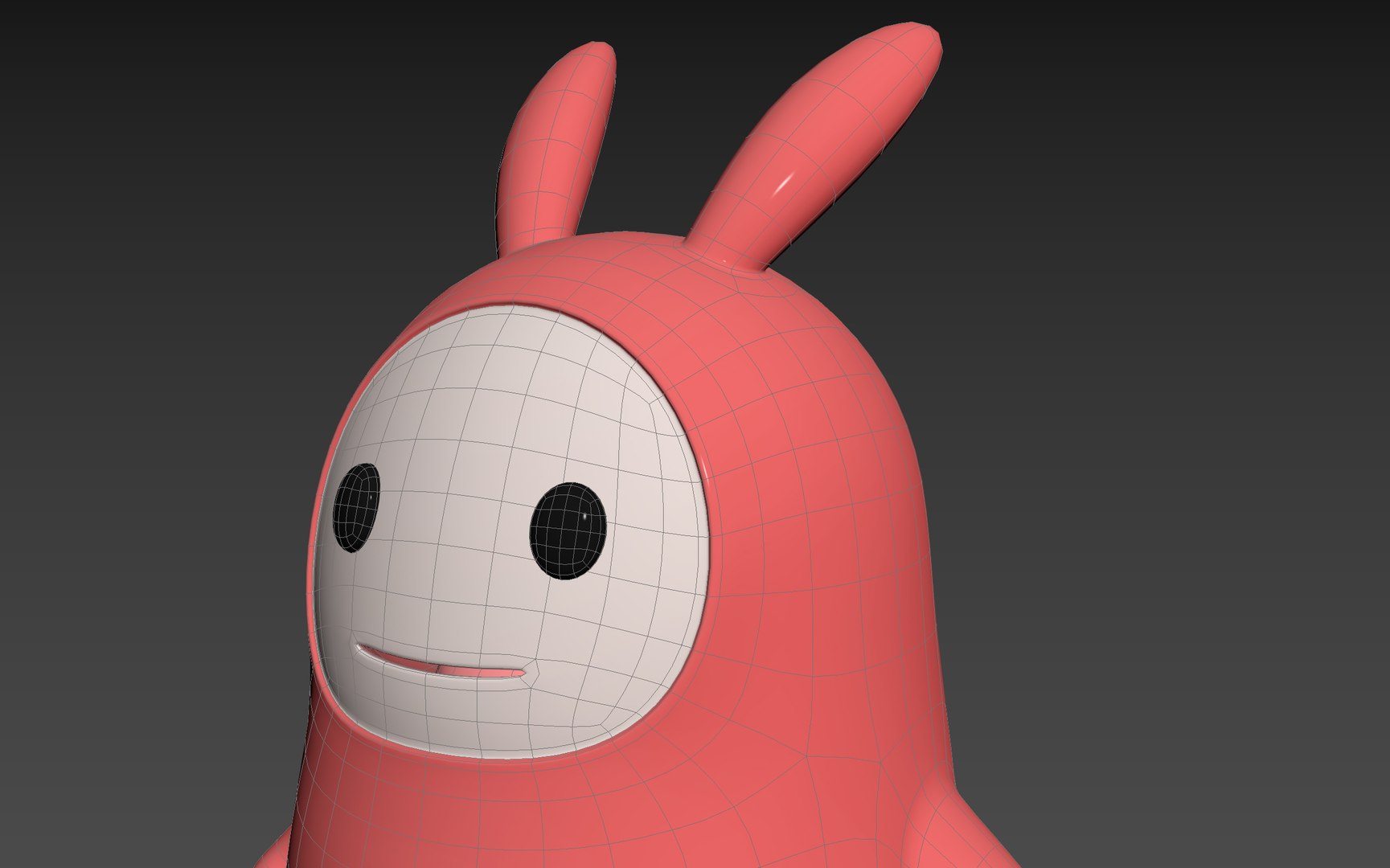Select the shorter ear behind the head
This screenshot has width=1390, height=868.
[x=555, y=149]
